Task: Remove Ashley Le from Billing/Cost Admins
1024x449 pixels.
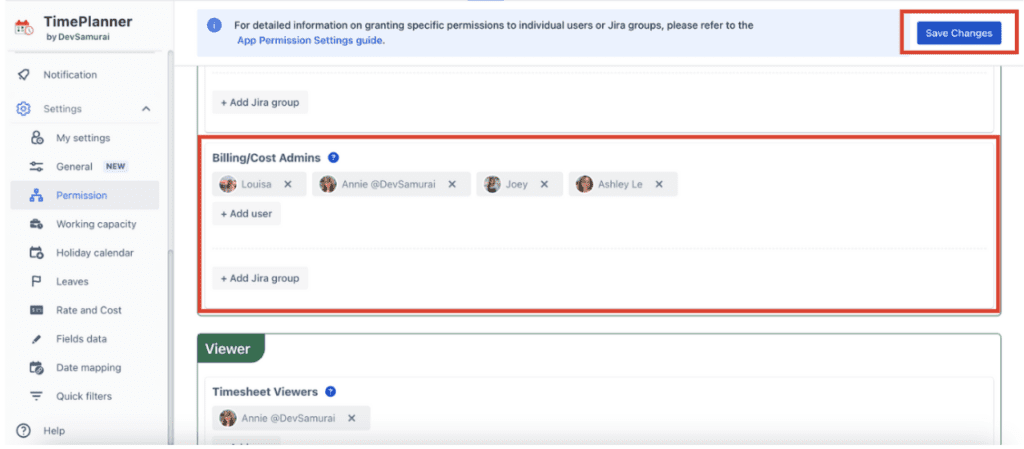Action: point(659,185)
